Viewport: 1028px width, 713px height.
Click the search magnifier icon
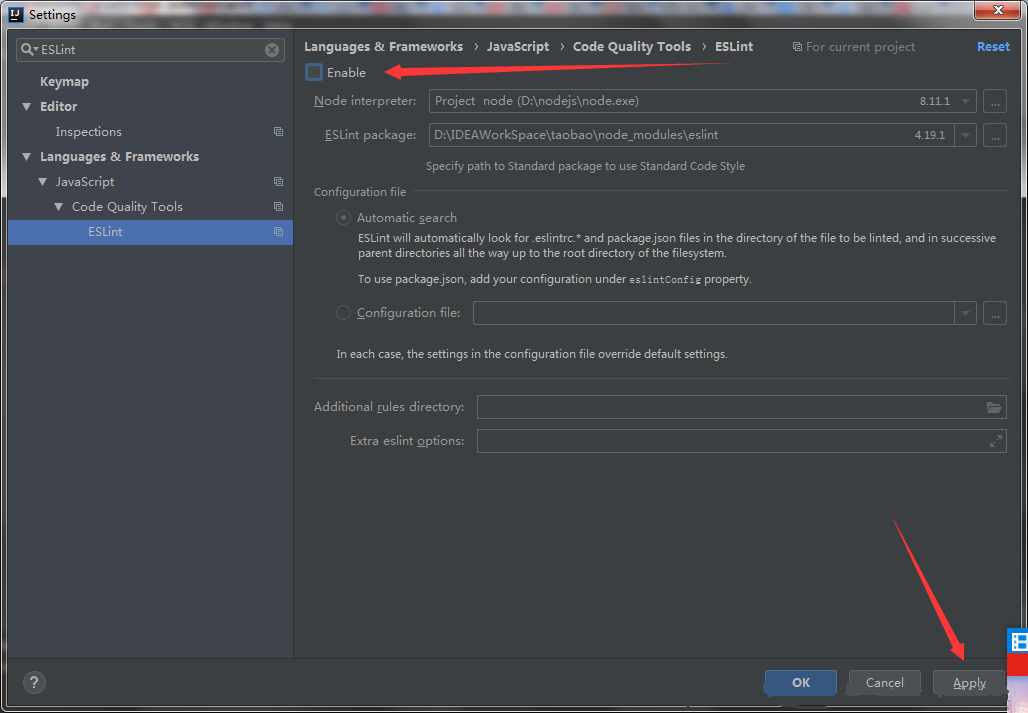tap(28, 50)
